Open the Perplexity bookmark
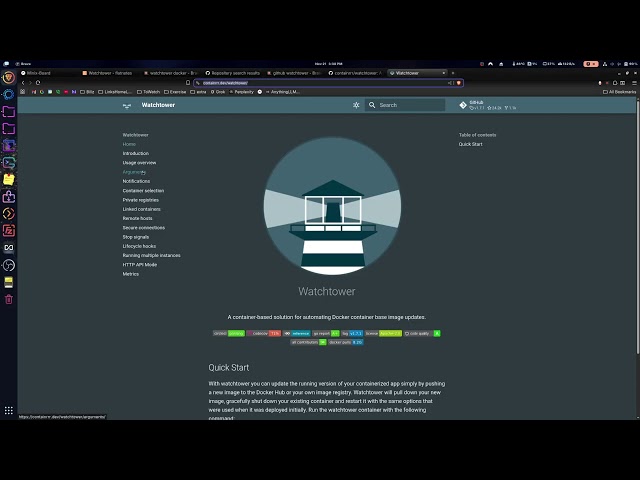Viewport: 640px width, 480px height. pos(242,92)
